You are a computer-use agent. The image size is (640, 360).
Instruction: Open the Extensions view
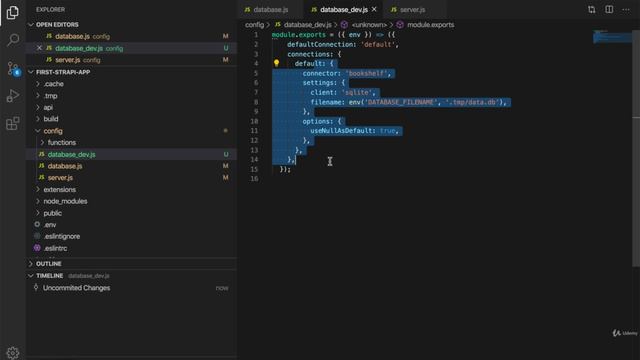coord(13,123)
